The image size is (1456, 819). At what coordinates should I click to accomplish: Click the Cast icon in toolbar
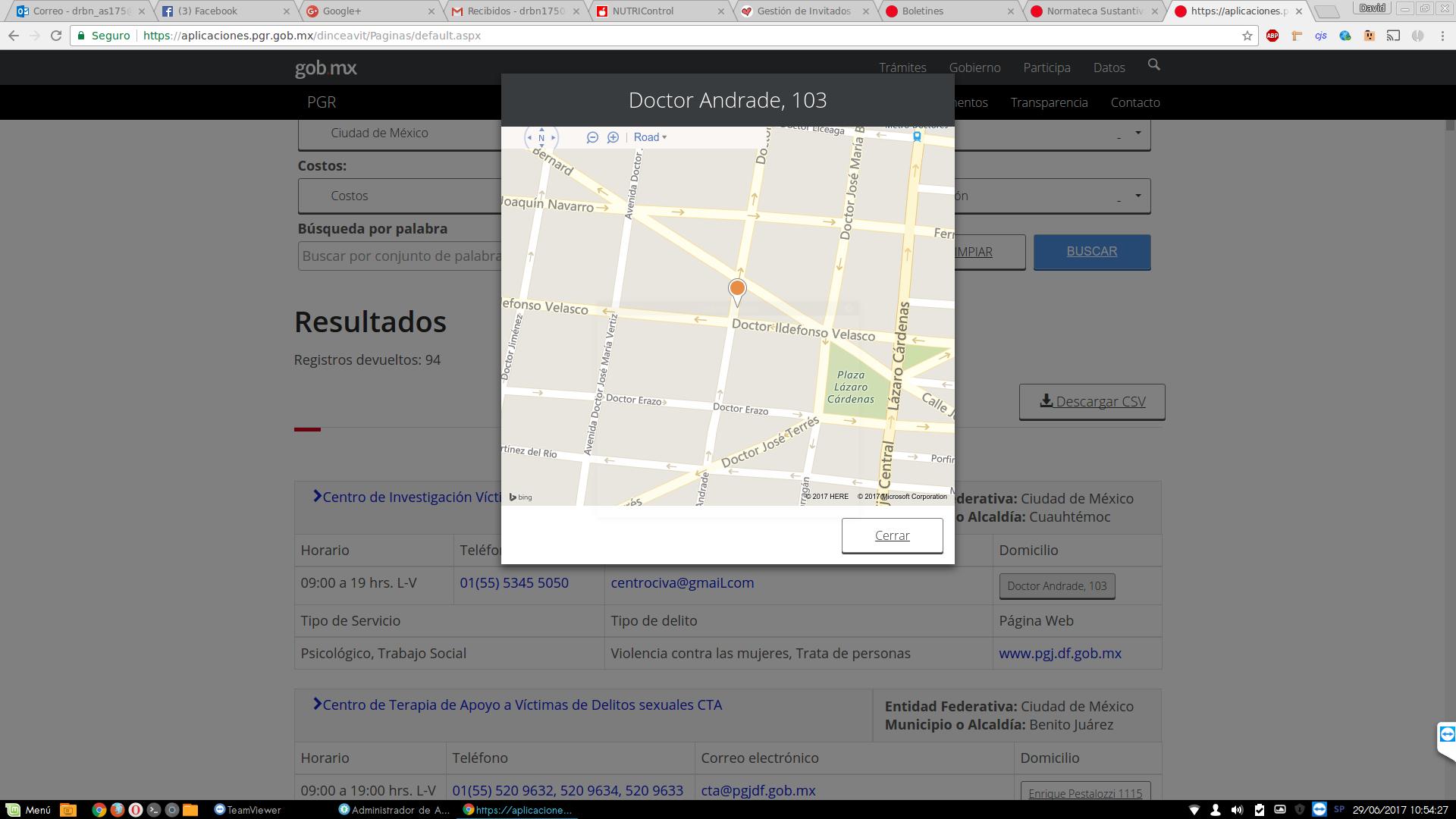pos(1393,36)
